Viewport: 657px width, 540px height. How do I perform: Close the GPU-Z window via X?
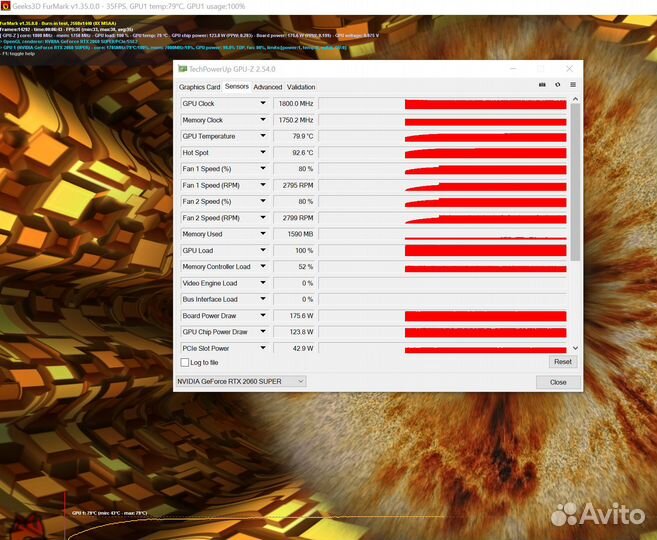tap(569, 69)
